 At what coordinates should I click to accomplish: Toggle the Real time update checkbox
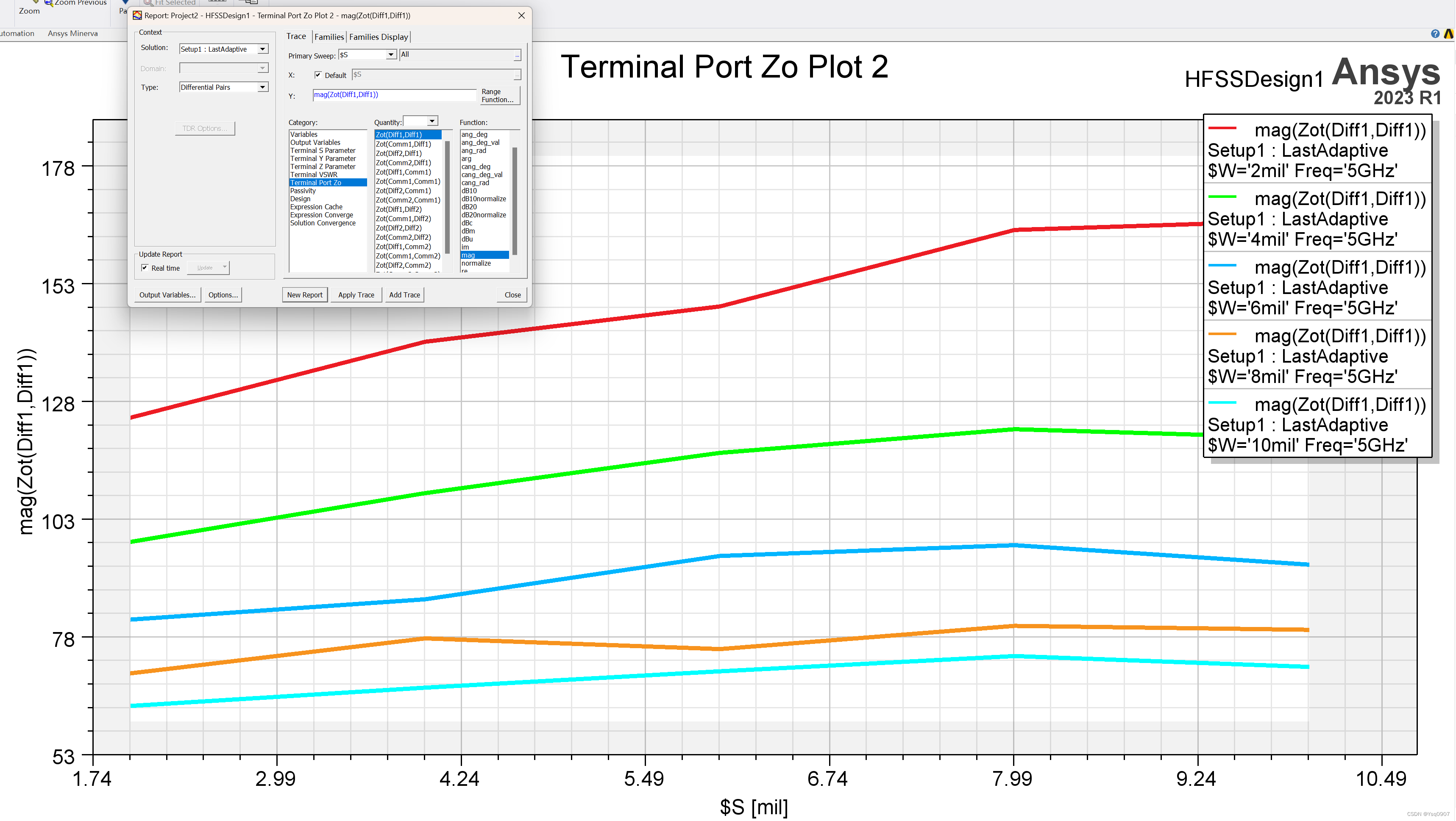coord(145,268)
